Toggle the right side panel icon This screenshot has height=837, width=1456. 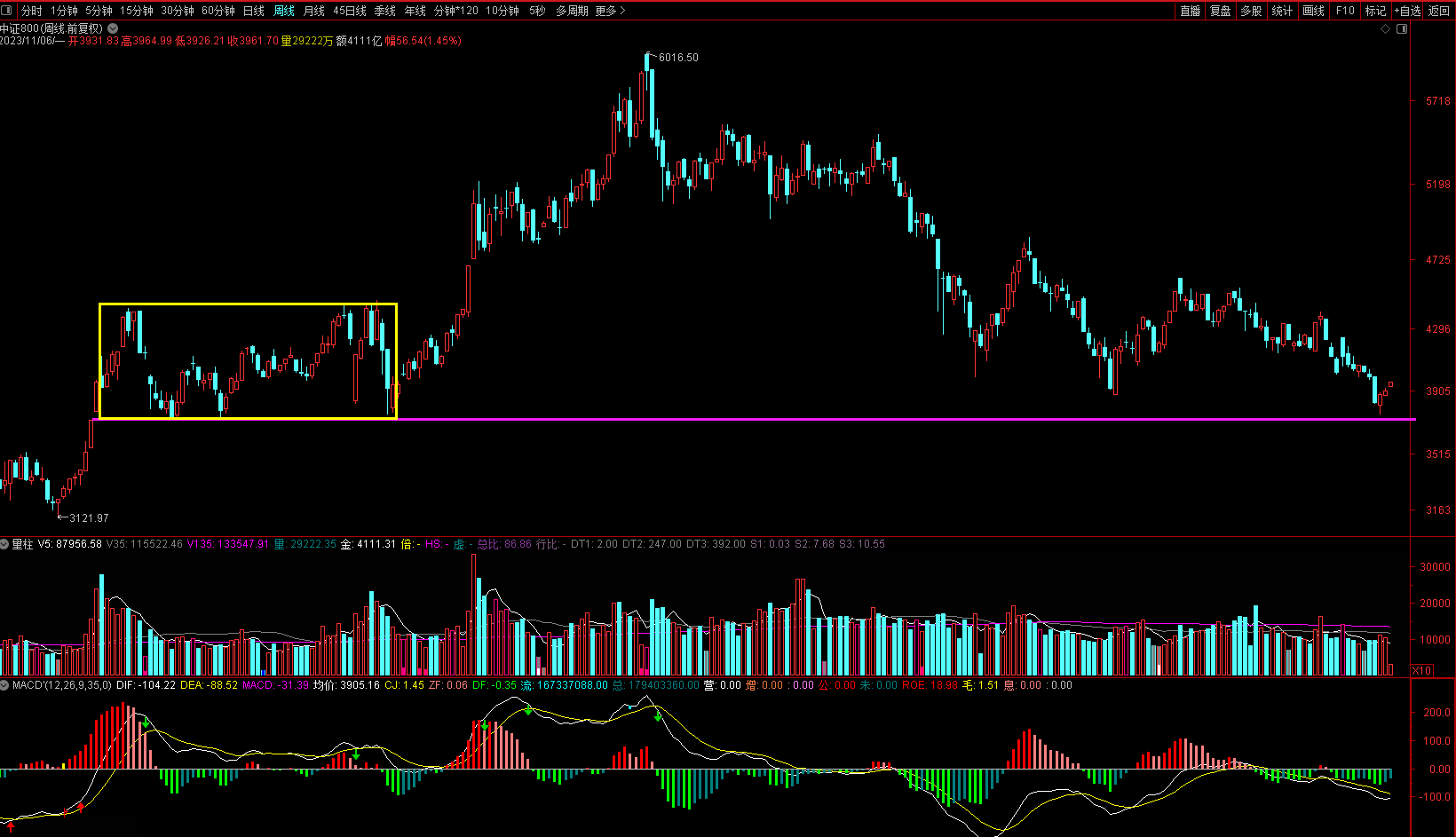[1402, 29]
